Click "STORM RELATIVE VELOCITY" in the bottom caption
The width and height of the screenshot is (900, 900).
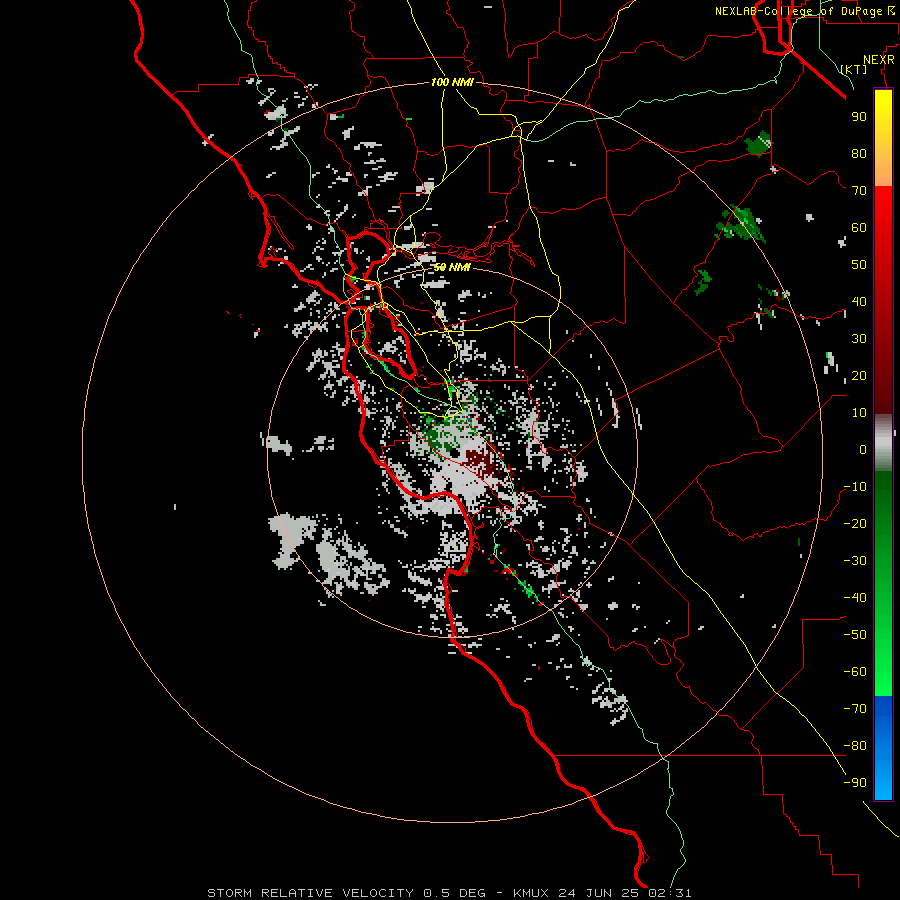[310, 893]
